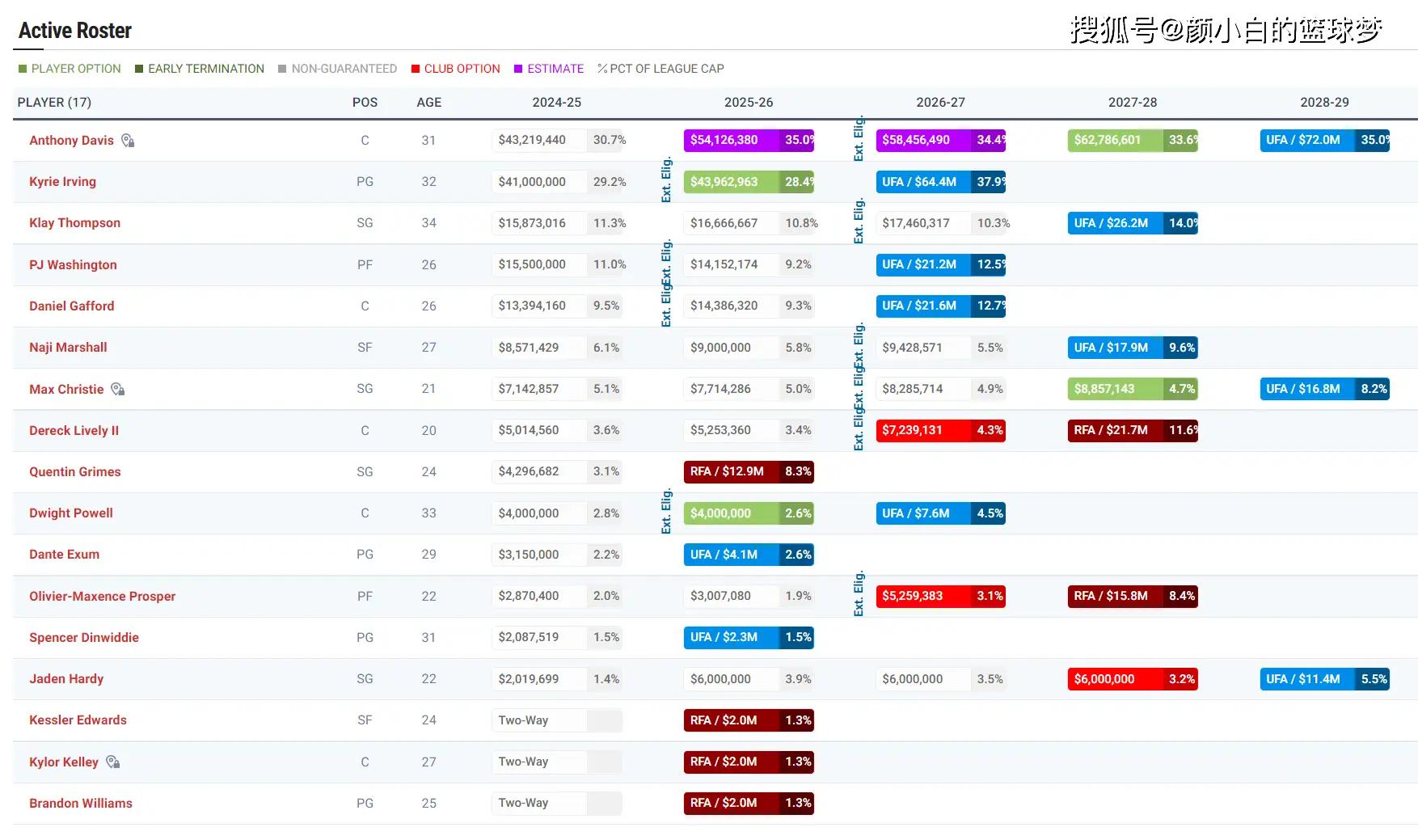Select the EARLY TERMINATION legend label

[206, 69]
